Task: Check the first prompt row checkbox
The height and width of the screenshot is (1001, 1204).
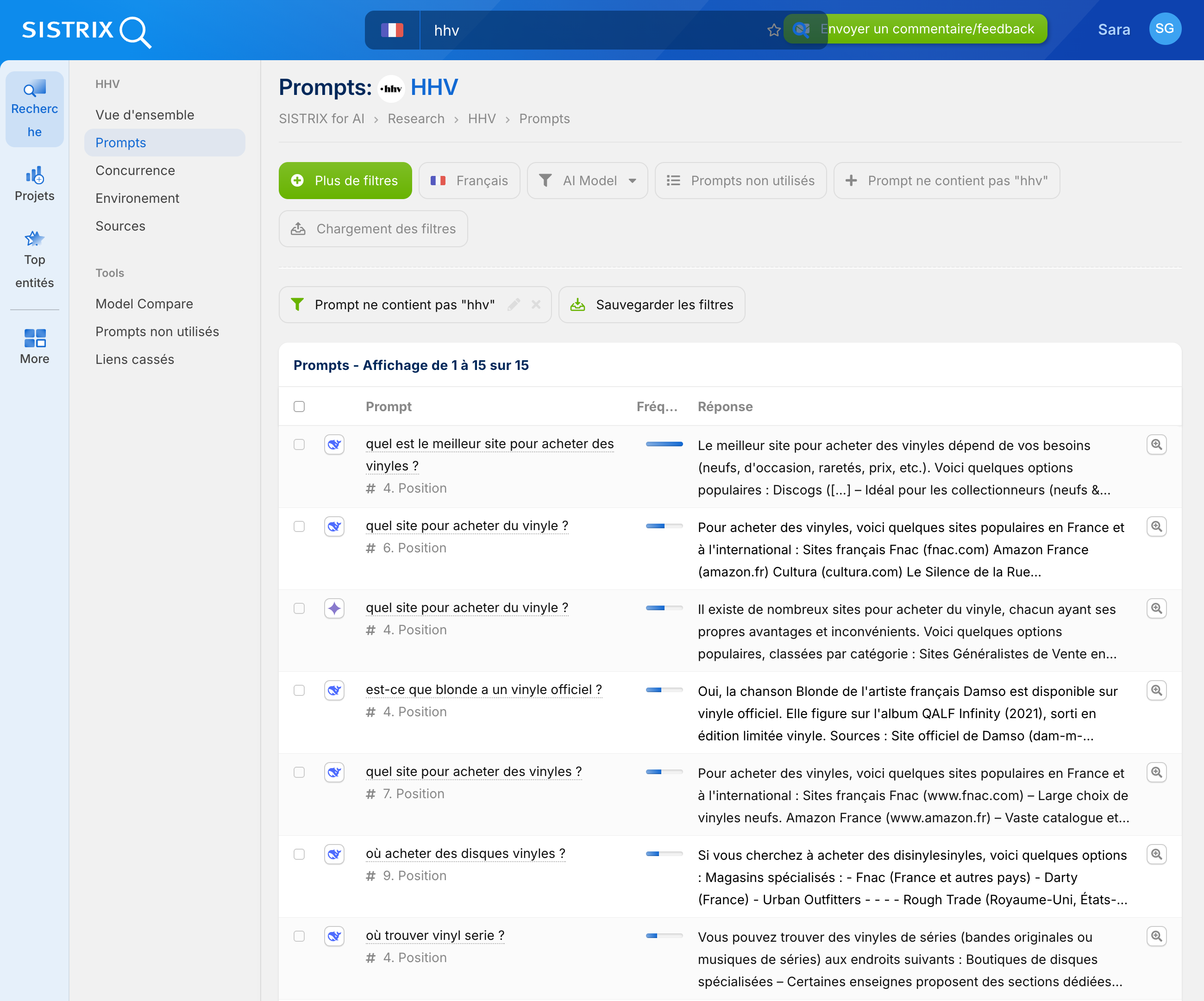Action: 299,444
